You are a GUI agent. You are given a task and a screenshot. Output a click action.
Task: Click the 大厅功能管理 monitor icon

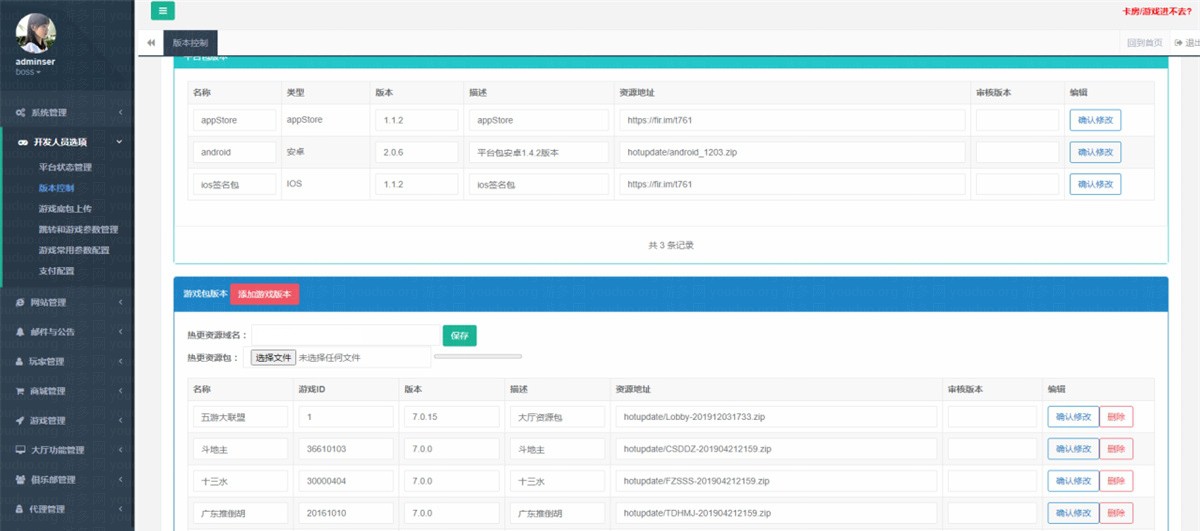(x=20, y=450)
